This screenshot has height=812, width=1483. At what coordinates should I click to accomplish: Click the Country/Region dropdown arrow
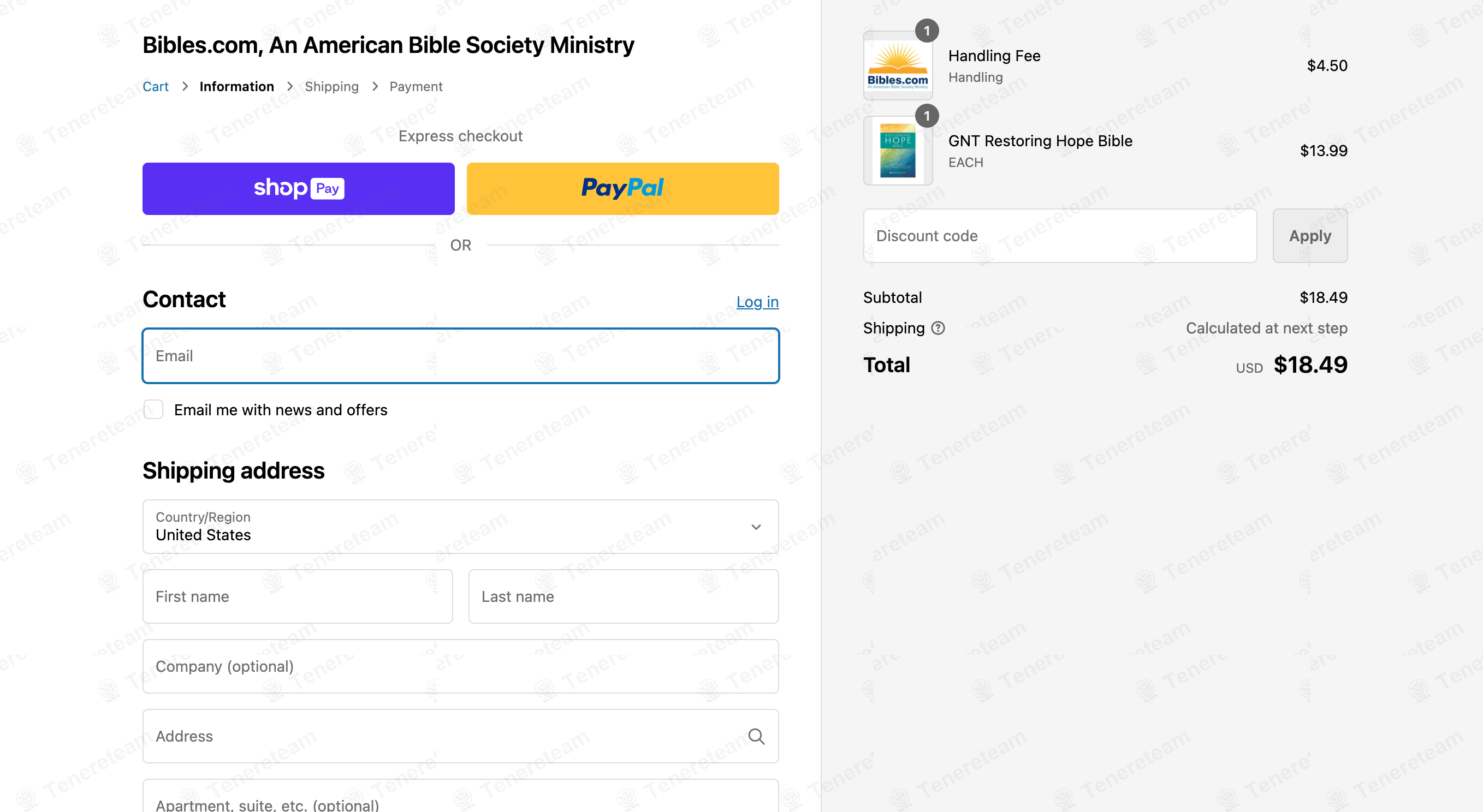tap(756, 527)
